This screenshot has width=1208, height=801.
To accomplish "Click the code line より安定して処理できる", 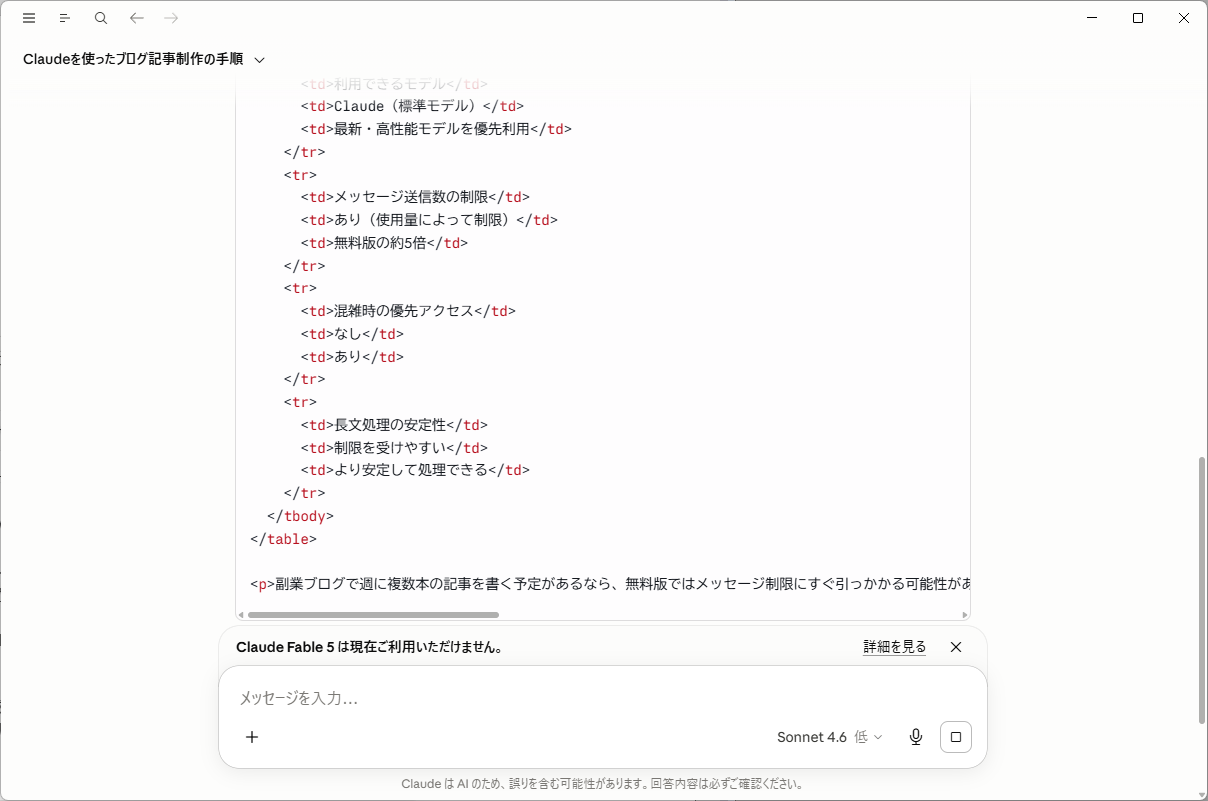I will coord(415,470).
